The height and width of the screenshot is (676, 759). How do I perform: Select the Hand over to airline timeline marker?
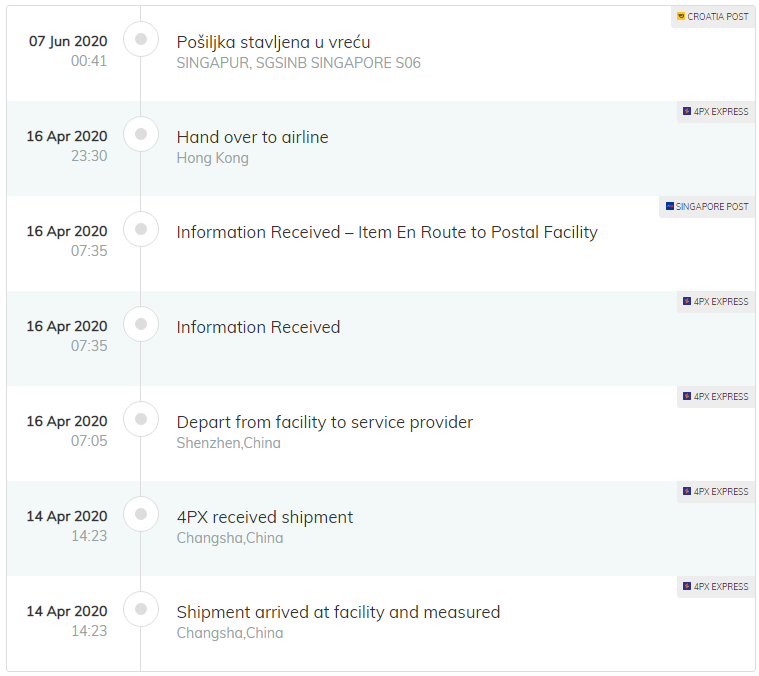point(141,134)
